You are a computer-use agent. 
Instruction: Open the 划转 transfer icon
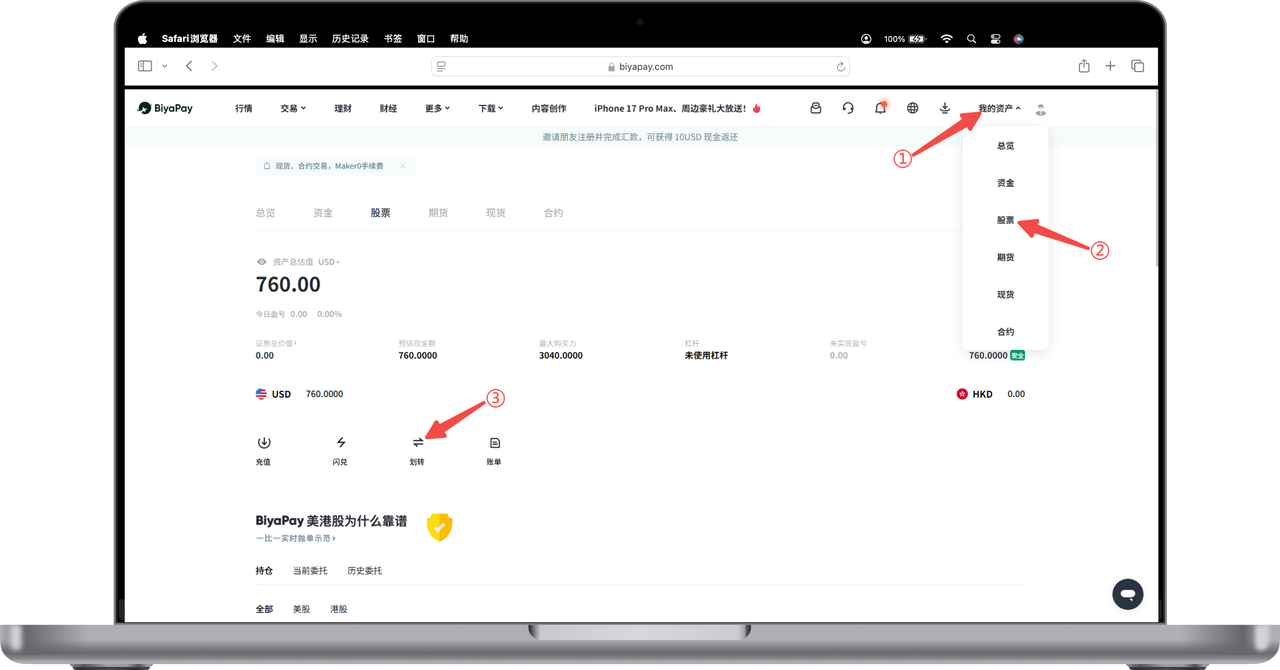417,443
